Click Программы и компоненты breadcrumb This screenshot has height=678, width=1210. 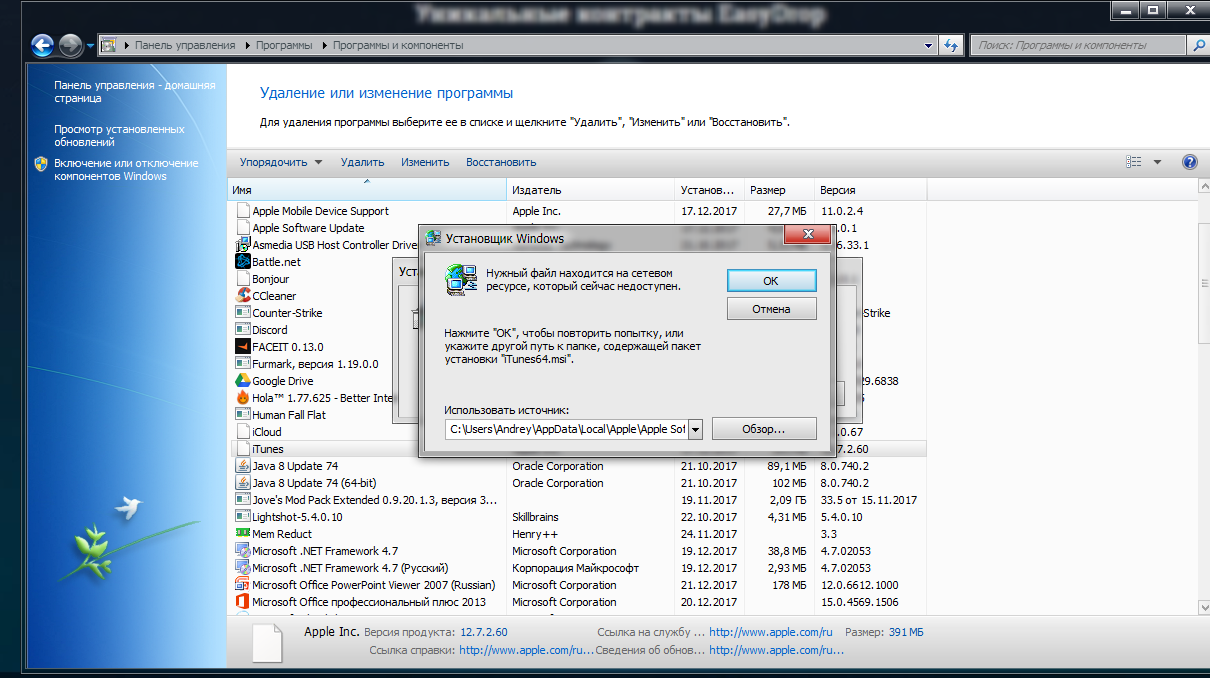point(398,45)
